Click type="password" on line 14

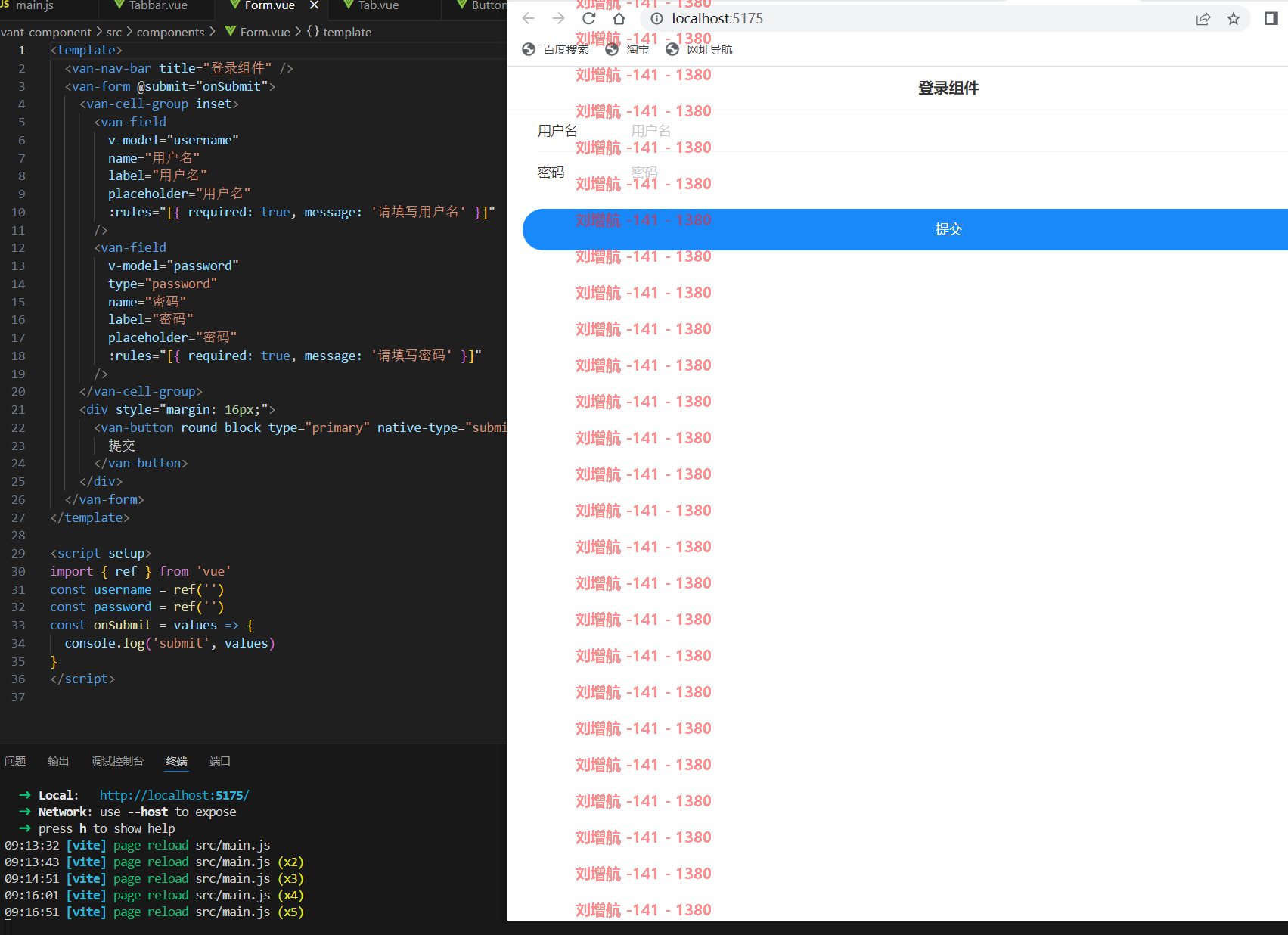163,284
